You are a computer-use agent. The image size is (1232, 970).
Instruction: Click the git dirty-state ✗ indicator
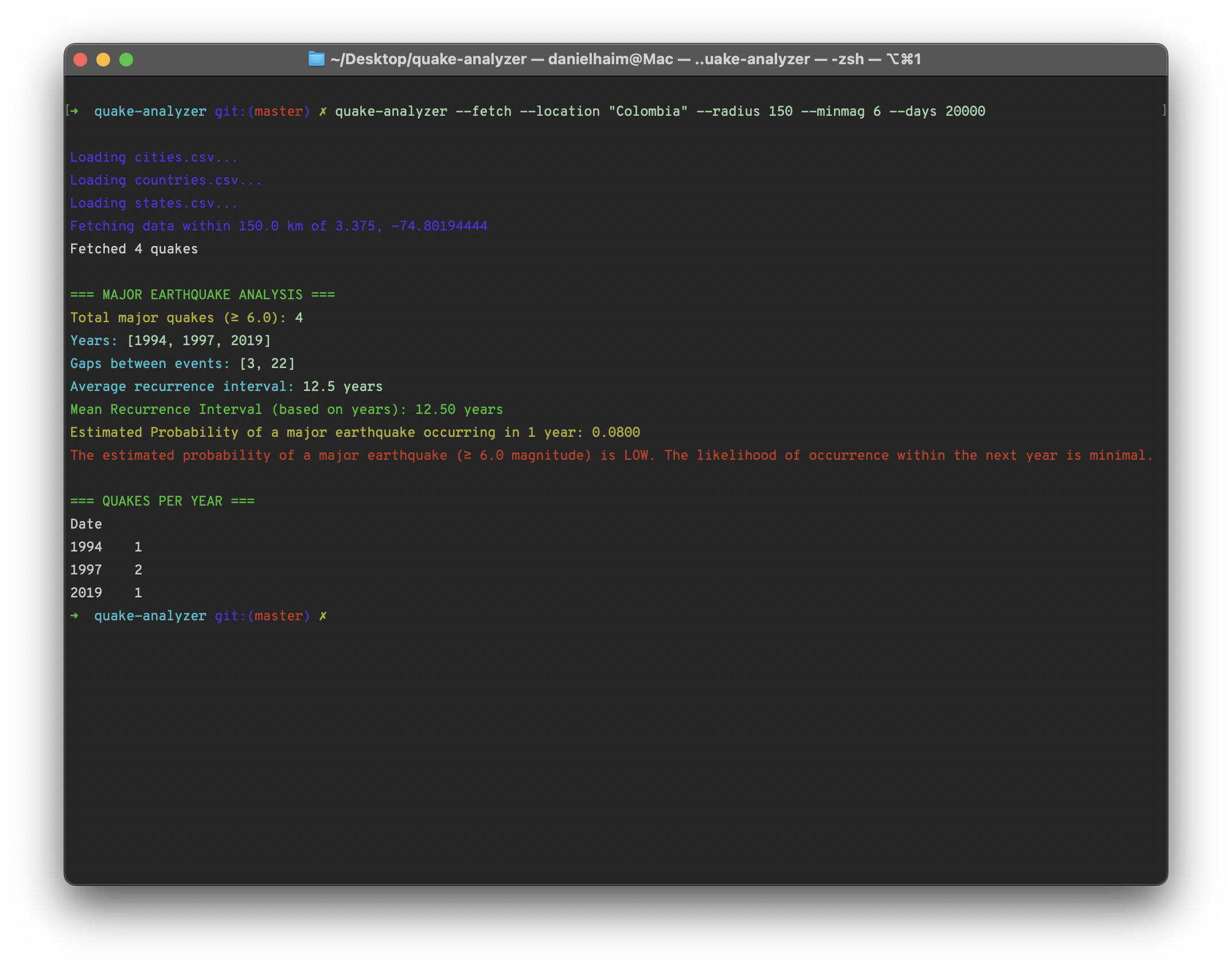pos(323,616)
